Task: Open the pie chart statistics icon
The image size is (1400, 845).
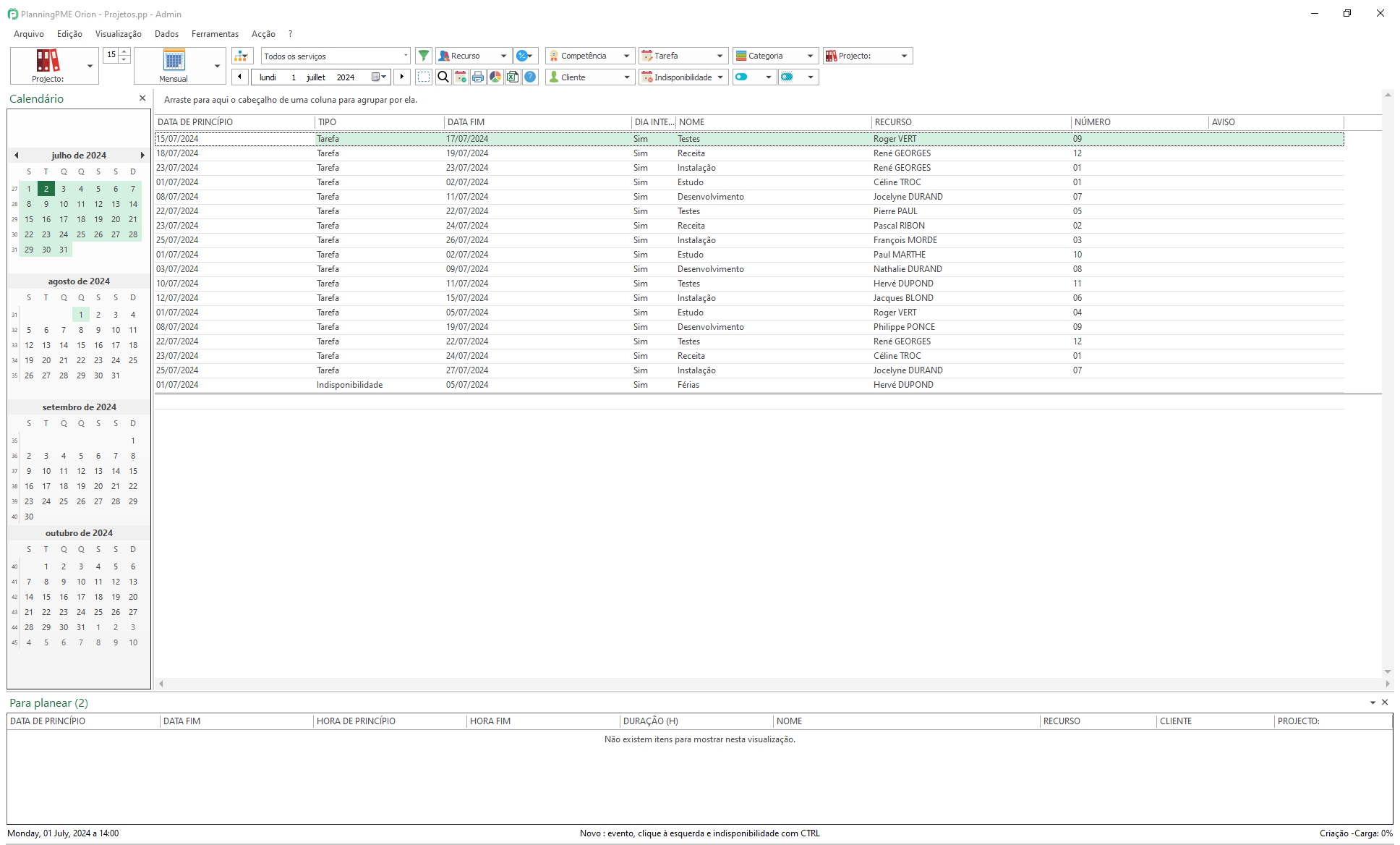Action: [x=495, y=77]
